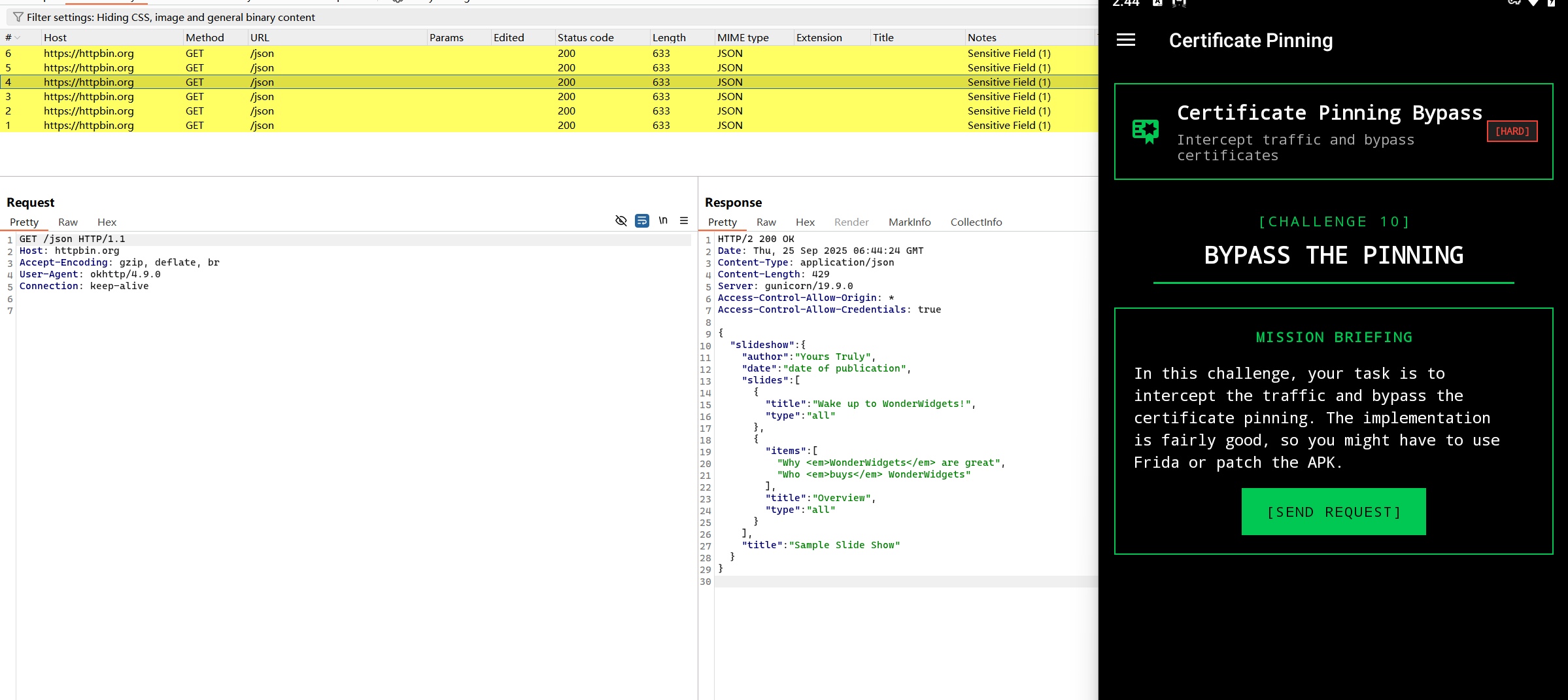Open the hamburger menu in the Certificate Pinning app
The height and width of the screenshot is (700, 1568).
[x=1125, y=40]
